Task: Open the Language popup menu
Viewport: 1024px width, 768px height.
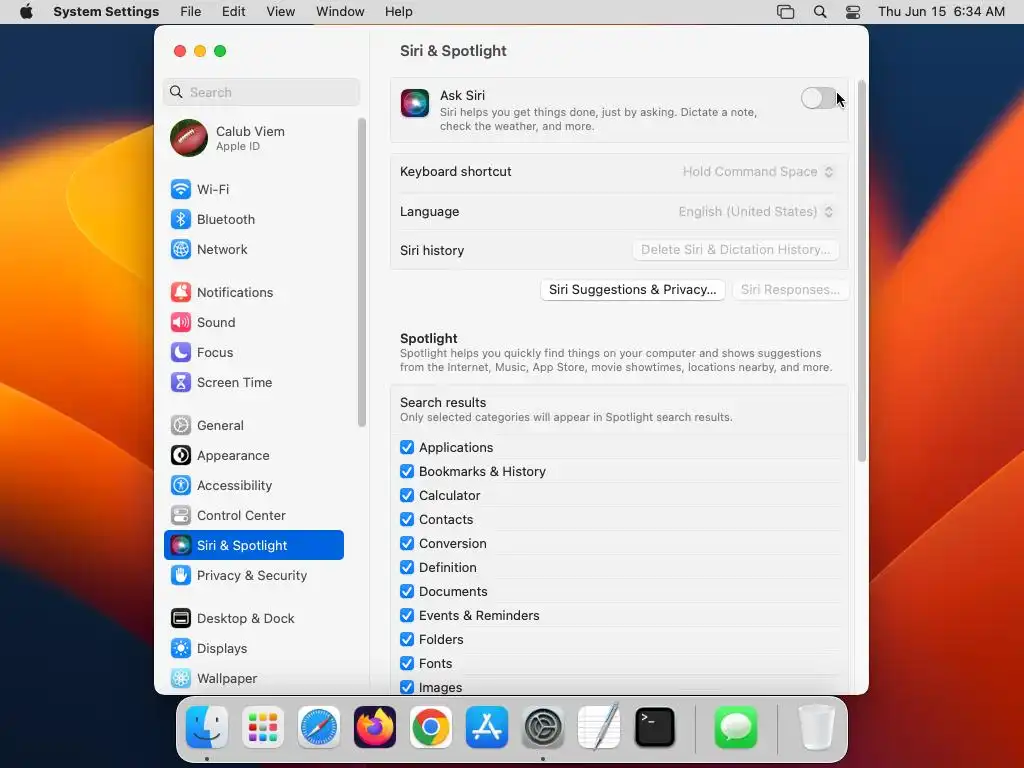Action: [756, 212]
